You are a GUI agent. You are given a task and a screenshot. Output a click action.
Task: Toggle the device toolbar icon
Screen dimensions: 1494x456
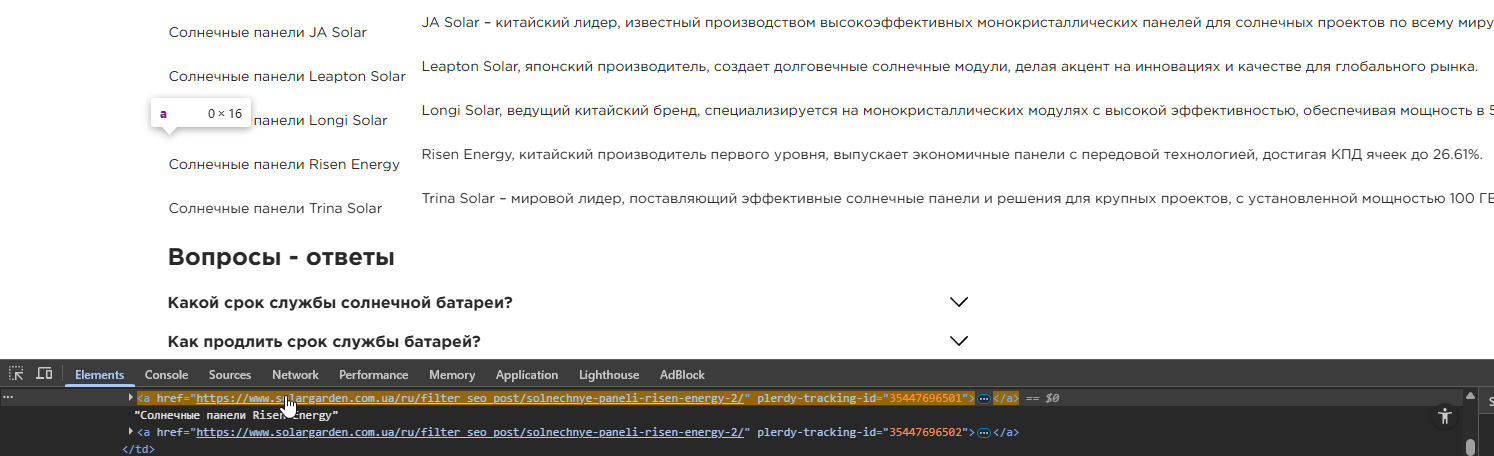click(x=44, y=374)
